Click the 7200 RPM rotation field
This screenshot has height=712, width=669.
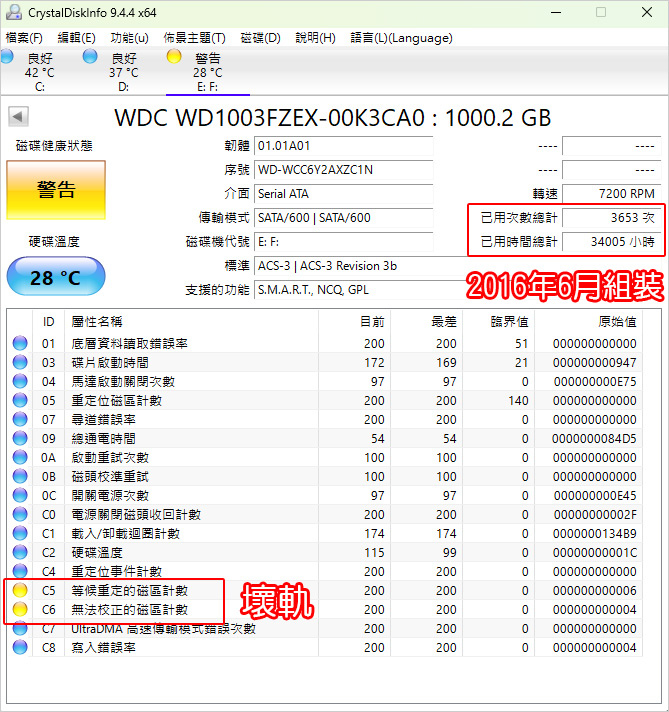611,194
